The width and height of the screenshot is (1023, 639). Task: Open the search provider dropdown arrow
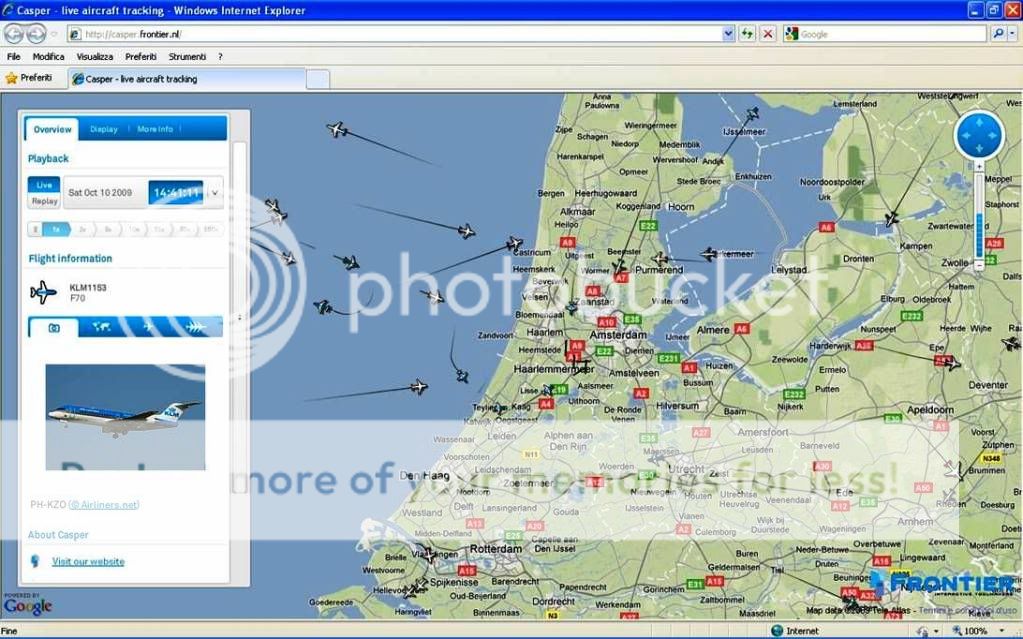pyautogui.click(x=1011, y=34)
